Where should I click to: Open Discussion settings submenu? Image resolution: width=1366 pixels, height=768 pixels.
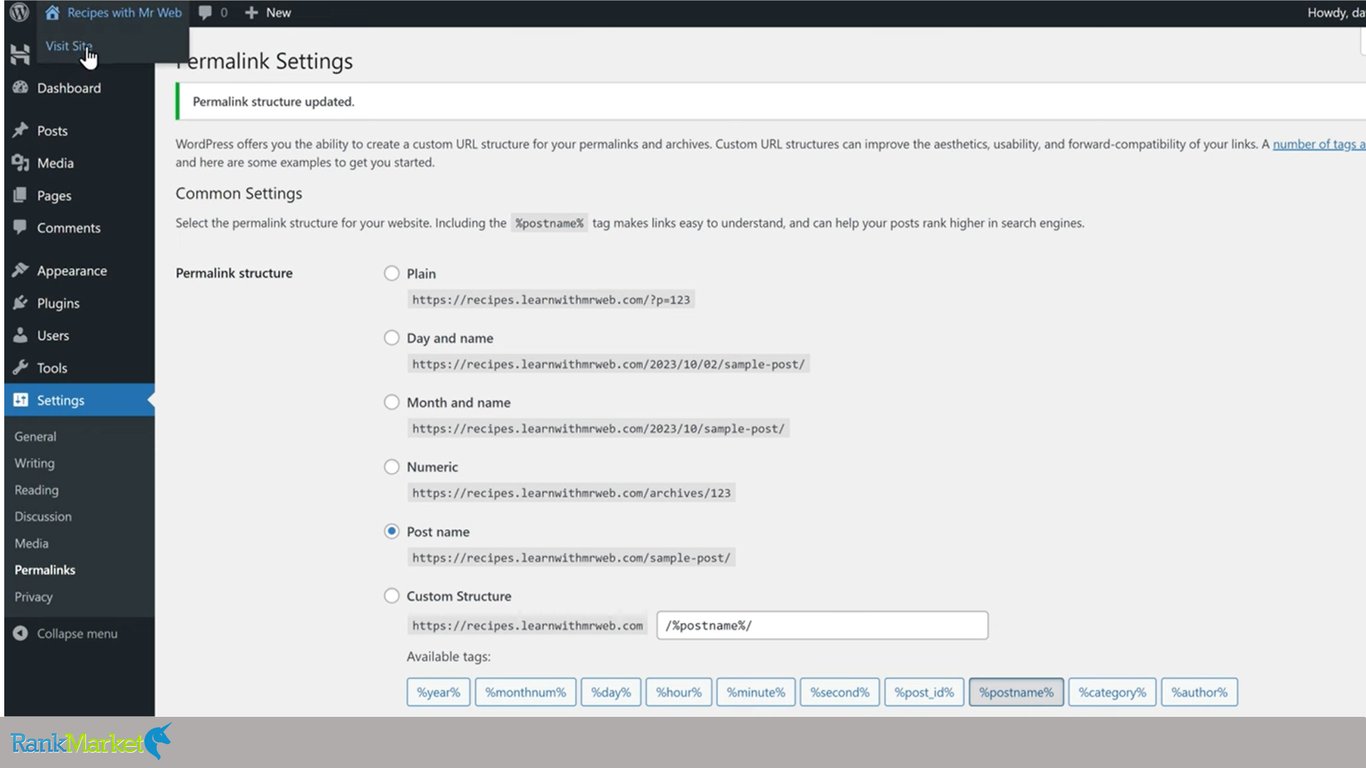(43, 517)
